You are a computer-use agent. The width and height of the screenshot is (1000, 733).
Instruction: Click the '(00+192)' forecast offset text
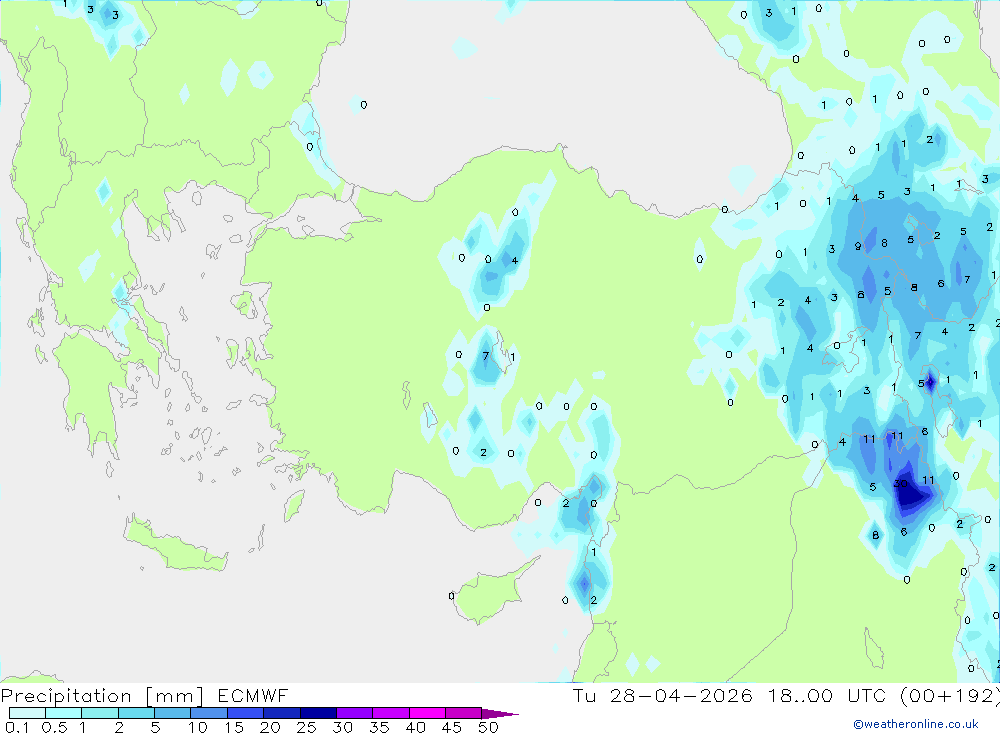click(x=949, y=696)
